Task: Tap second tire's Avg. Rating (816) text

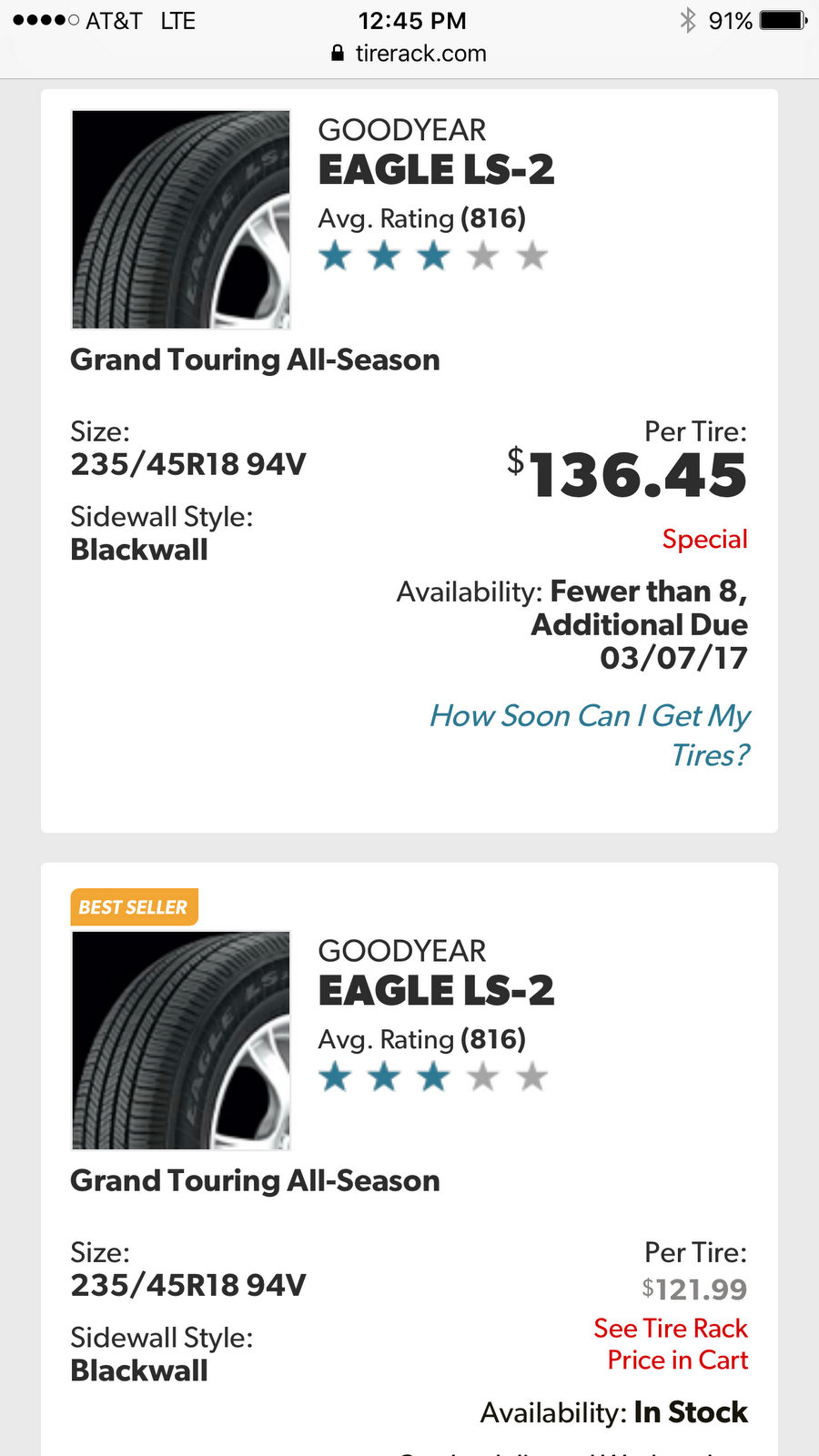Action: pos(421,1039)
